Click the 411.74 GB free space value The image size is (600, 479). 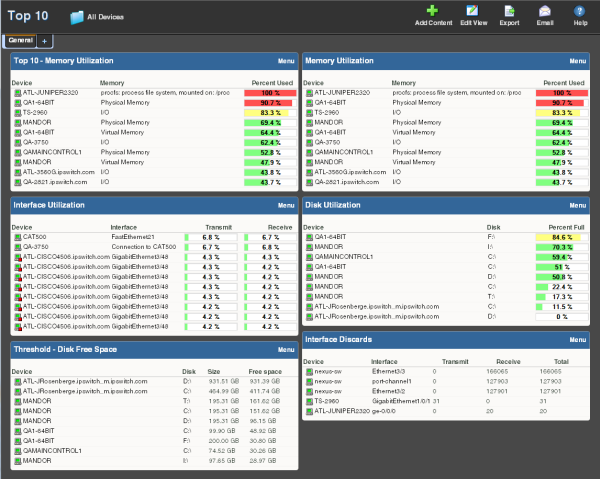[265, 391]
